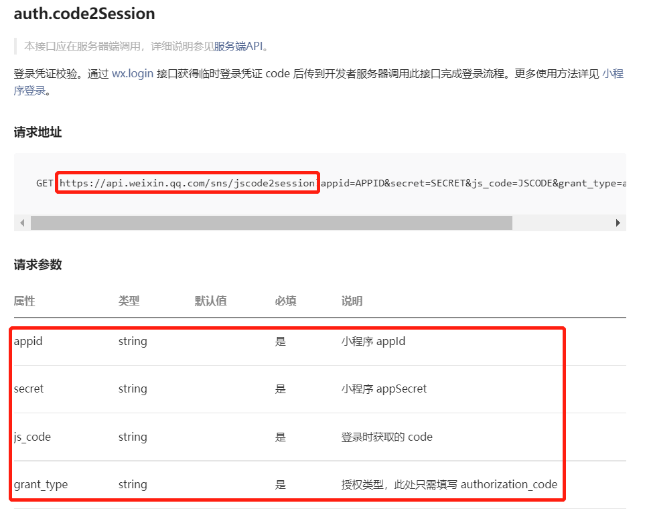Click 是 in the appid row
647x523 pixels.
pyautogui.click(x=281, y=341)
